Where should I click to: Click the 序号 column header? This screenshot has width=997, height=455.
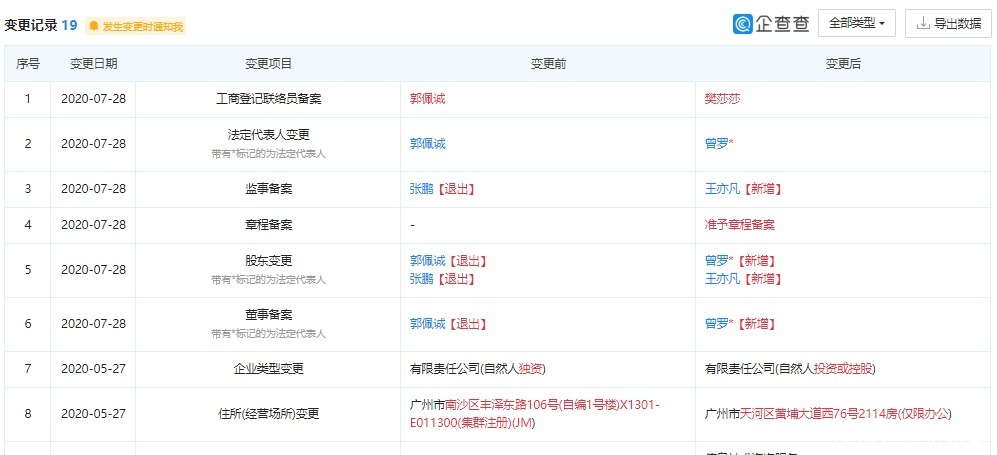coord(27,64)
